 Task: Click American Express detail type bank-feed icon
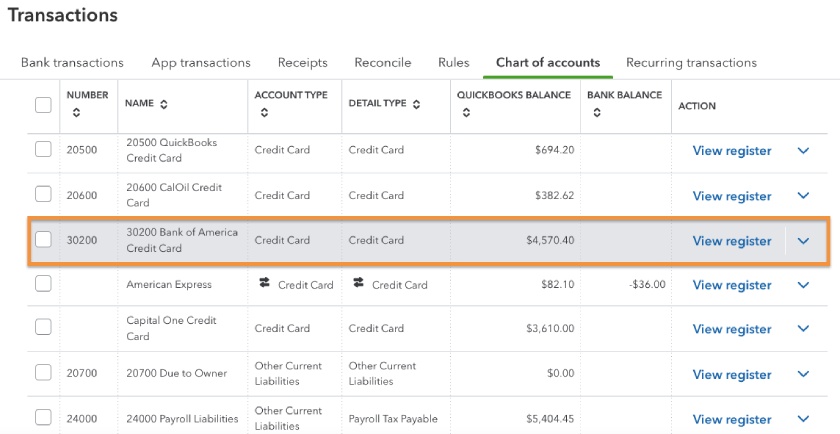tap(358, 282)
